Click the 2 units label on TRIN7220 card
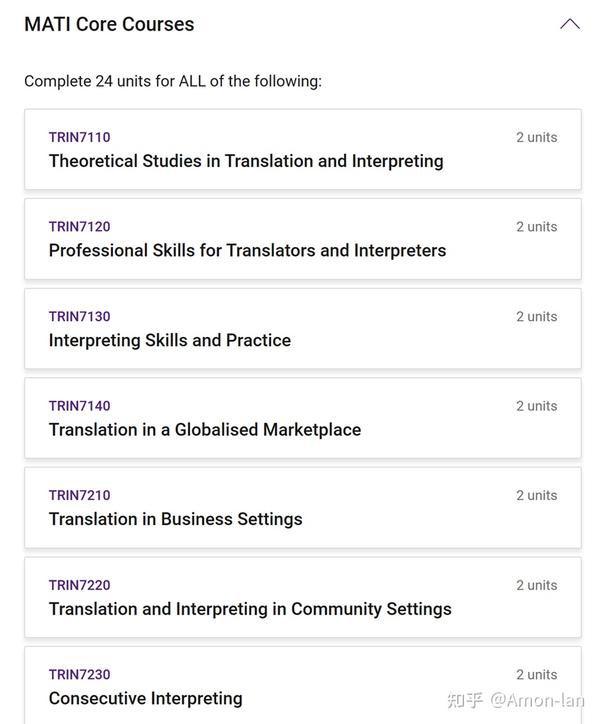The image size is (600, 724). [x=536, y=585]
